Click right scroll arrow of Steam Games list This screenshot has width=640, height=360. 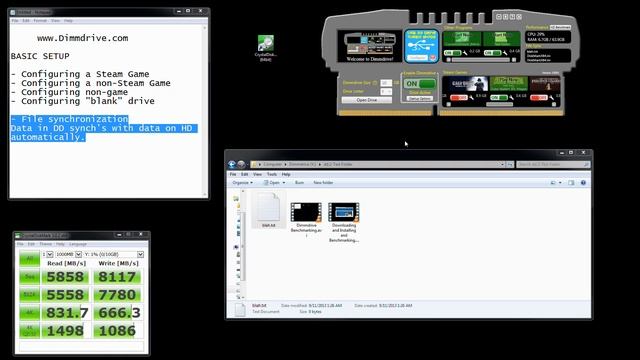[x=554, y=104]
